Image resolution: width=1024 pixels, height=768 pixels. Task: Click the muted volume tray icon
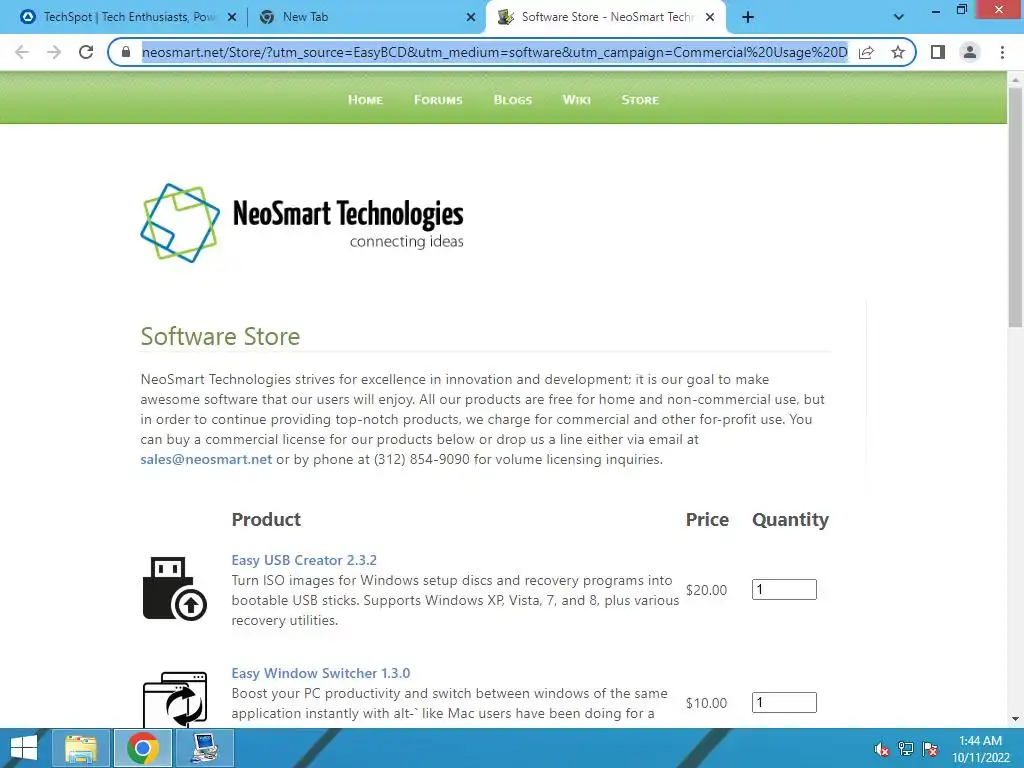pos(882,749)
